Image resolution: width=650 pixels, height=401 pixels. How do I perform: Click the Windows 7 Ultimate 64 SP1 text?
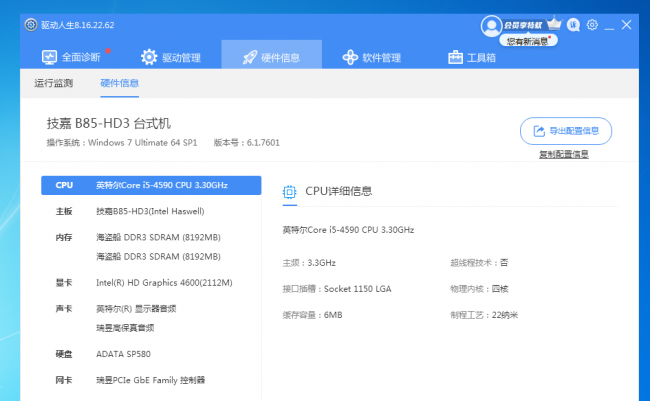[x=143, y=143]
